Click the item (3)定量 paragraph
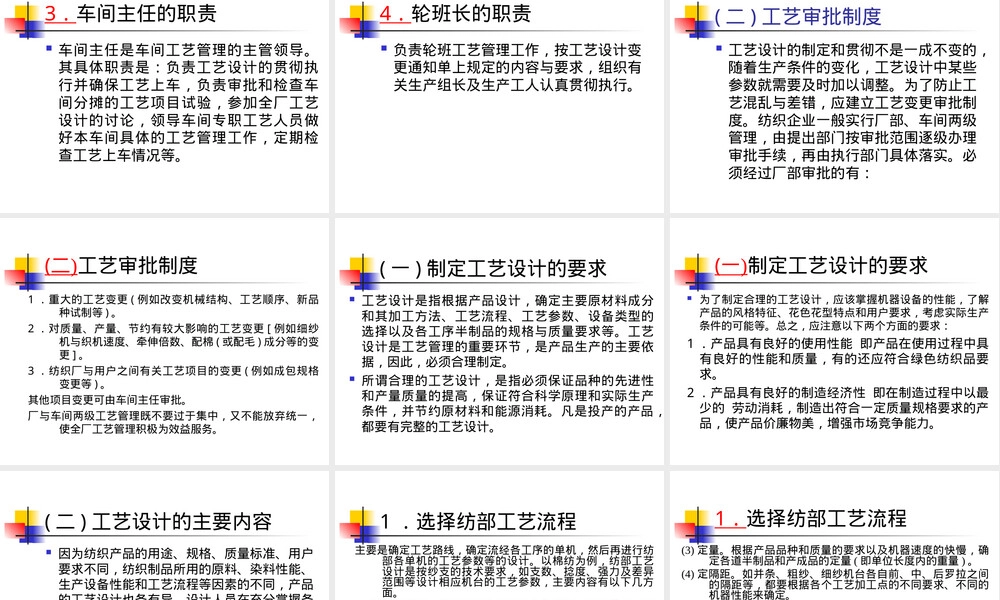This screenshot has height=600, width=1000. tap(835, 555)
